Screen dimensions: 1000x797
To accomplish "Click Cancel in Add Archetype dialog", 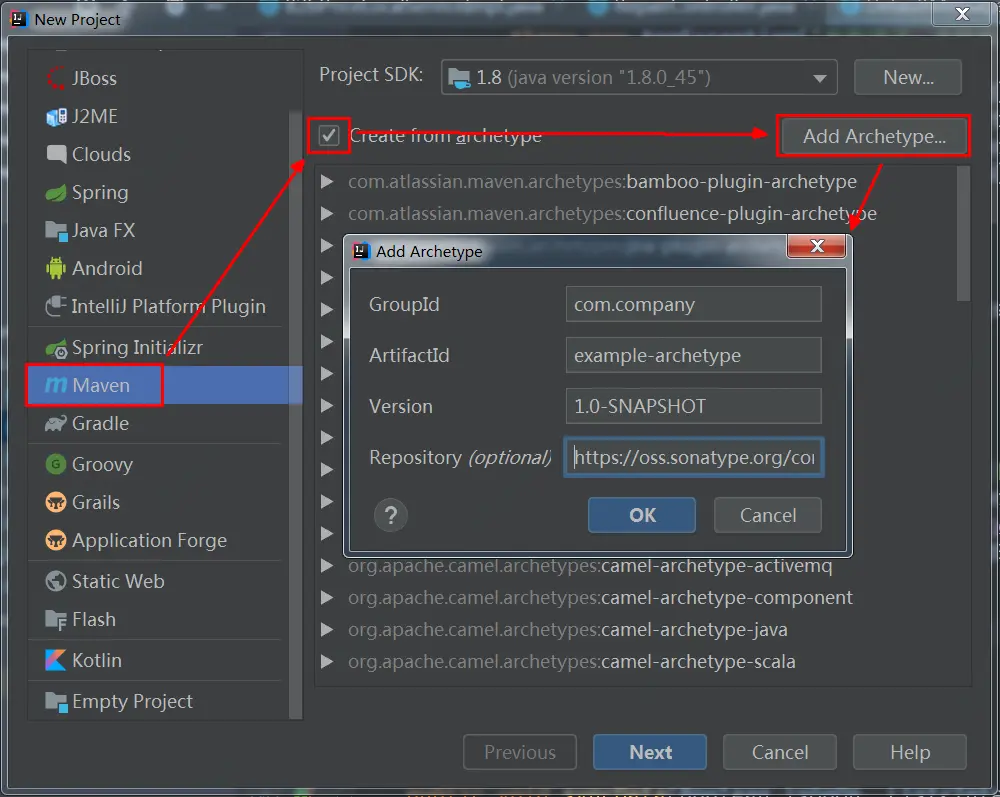I will click(x=768, y=515).
